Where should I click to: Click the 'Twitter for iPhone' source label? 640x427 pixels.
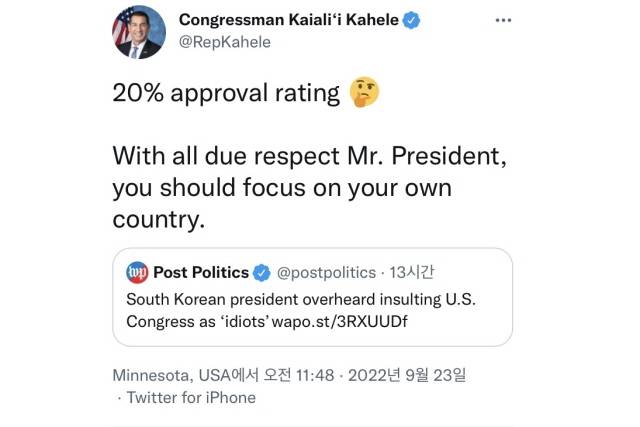pyautogui.click(x=192, y=397)
